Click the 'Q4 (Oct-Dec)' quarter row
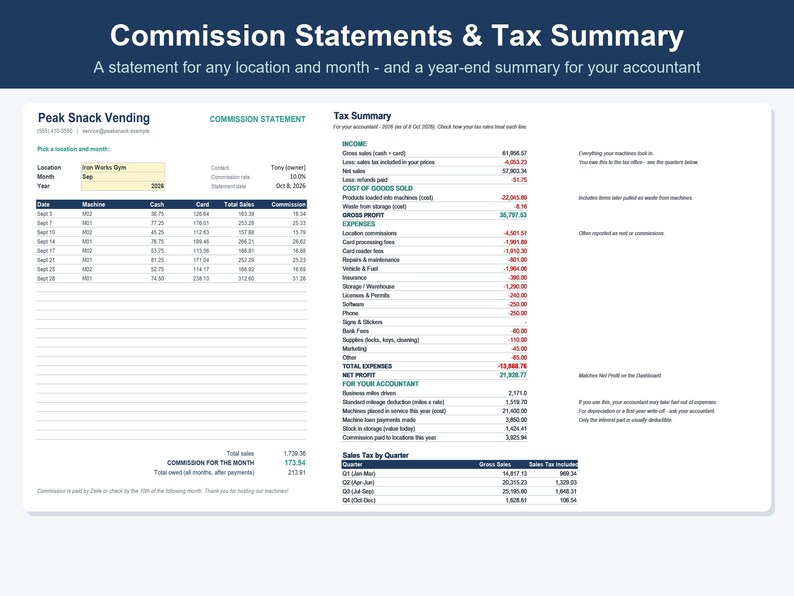This screenshot has width=794, height=596. tap(460, 500)
